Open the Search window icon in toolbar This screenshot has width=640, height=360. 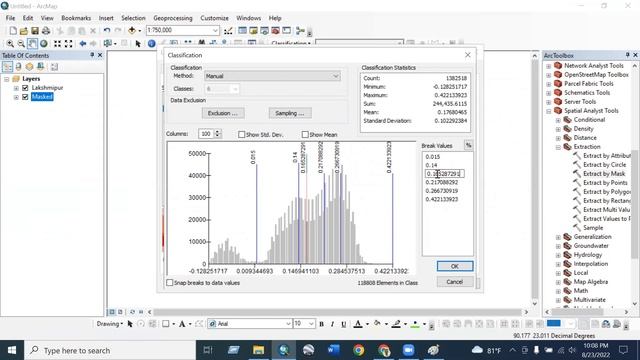click(x=264, y=31)
